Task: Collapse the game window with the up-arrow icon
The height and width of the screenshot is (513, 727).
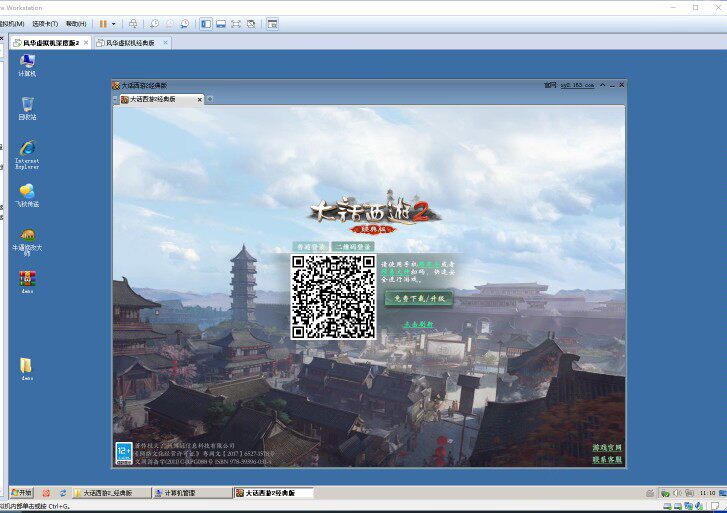Action: (603, 85)
